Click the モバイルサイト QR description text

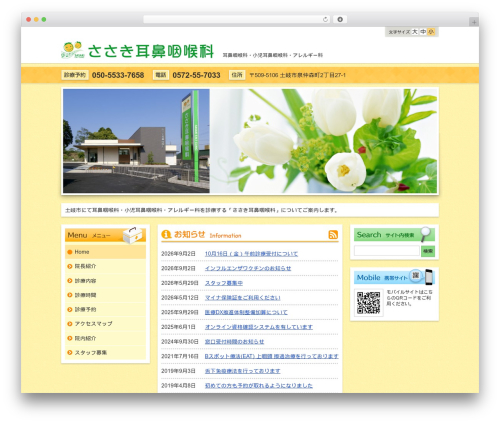click(x=410, y=298)
